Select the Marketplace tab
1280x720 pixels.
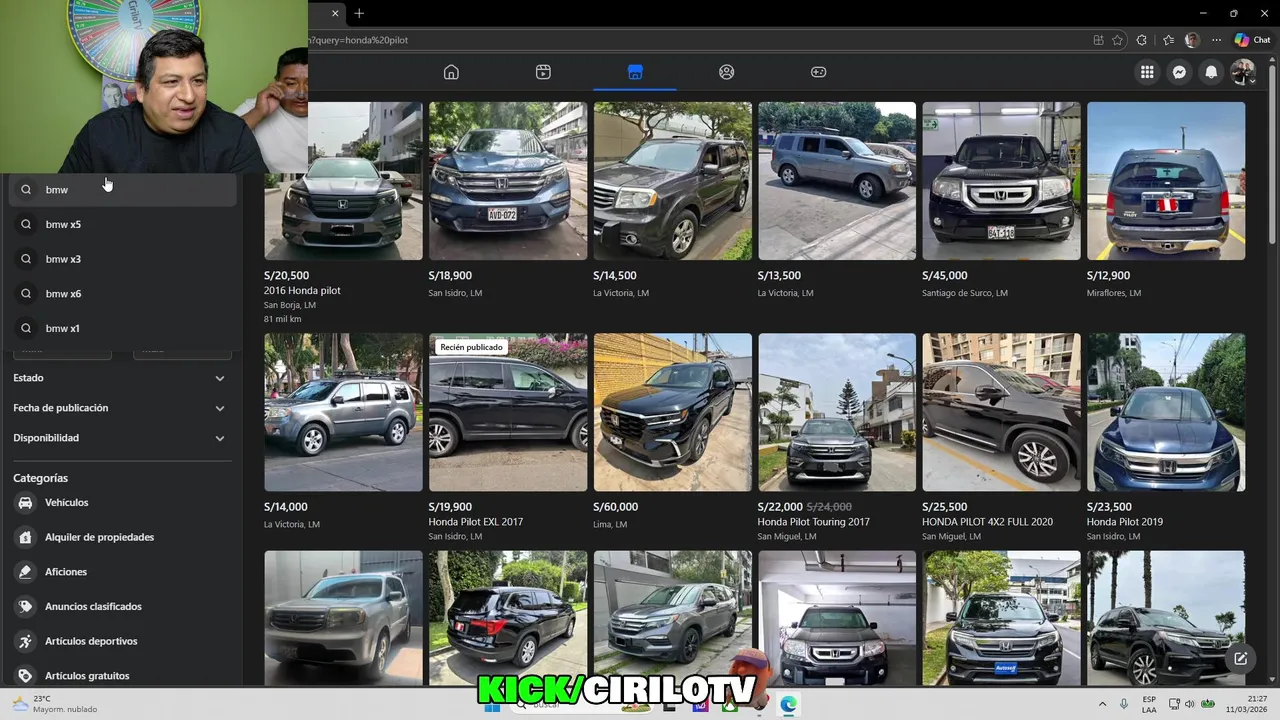(x=635, y=72)
